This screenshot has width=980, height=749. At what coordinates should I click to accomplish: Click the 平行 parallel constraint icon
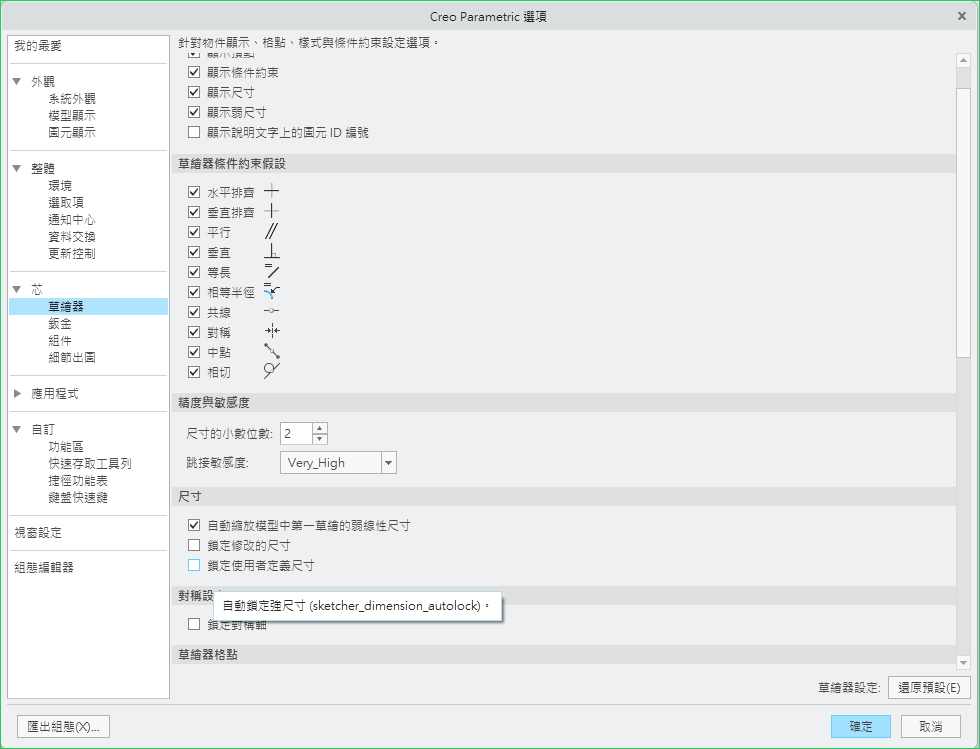[x=271, y=231]
